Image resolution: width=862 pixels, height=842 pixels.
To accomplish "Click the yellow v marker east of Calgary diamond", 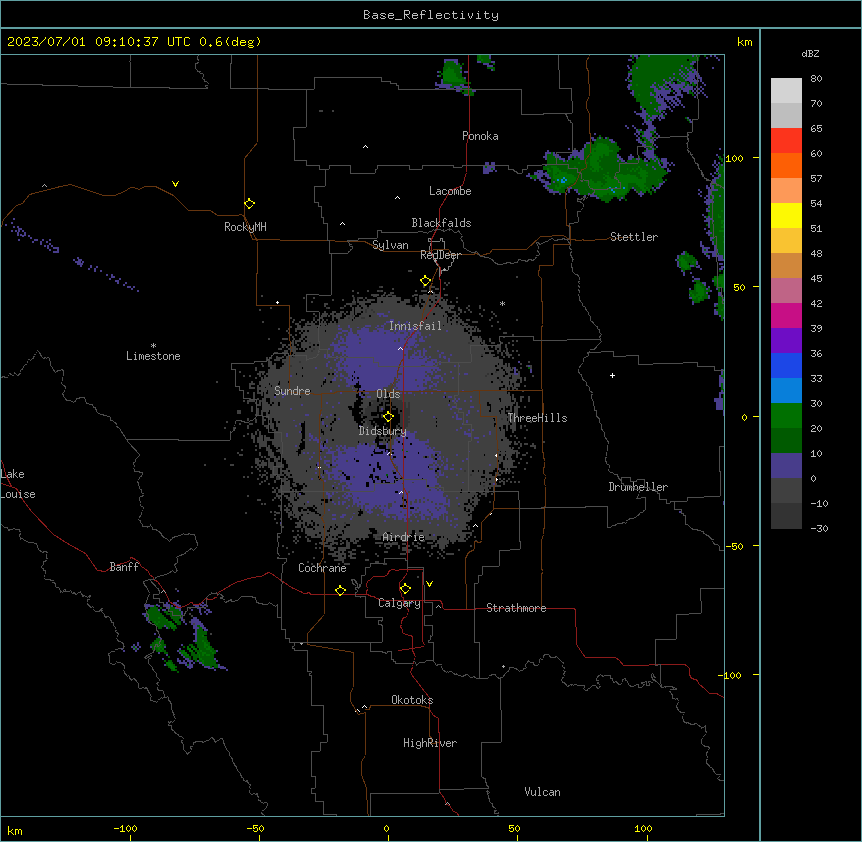I will pyautogui.click(x=429, y=584).
